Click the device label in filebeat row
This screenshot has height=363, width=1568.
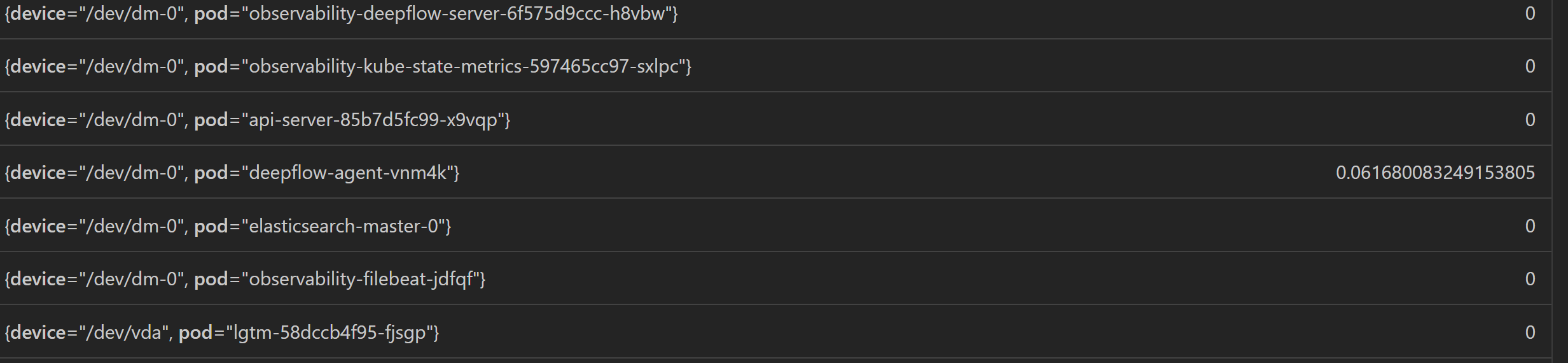click(97, 279)
